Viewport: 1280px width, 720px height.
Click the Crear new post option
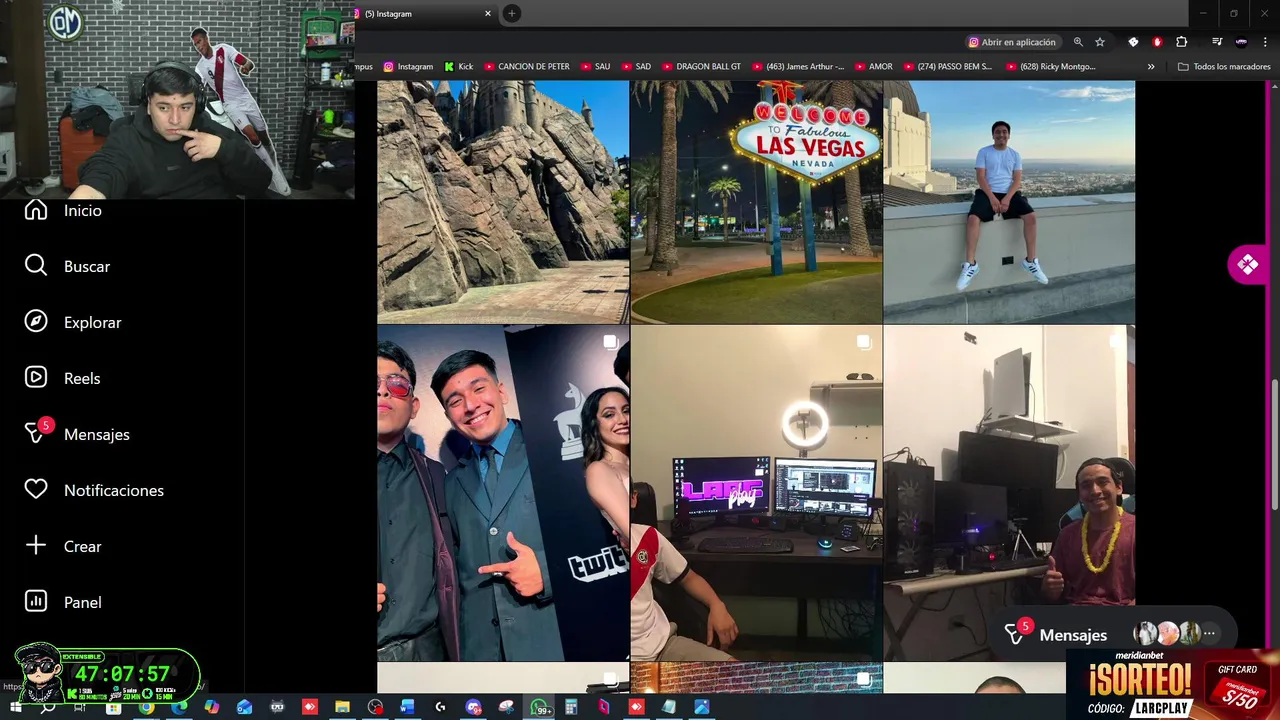(63, 546)
